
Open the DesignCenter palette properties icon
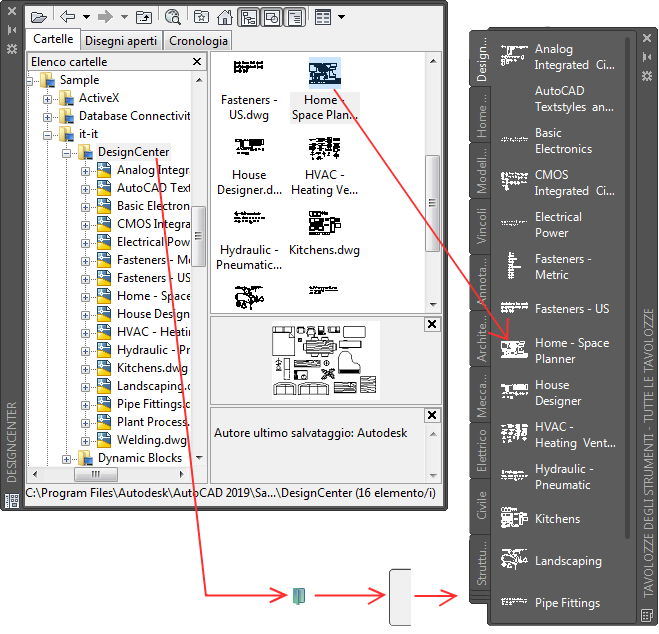[x=12, y=49]
